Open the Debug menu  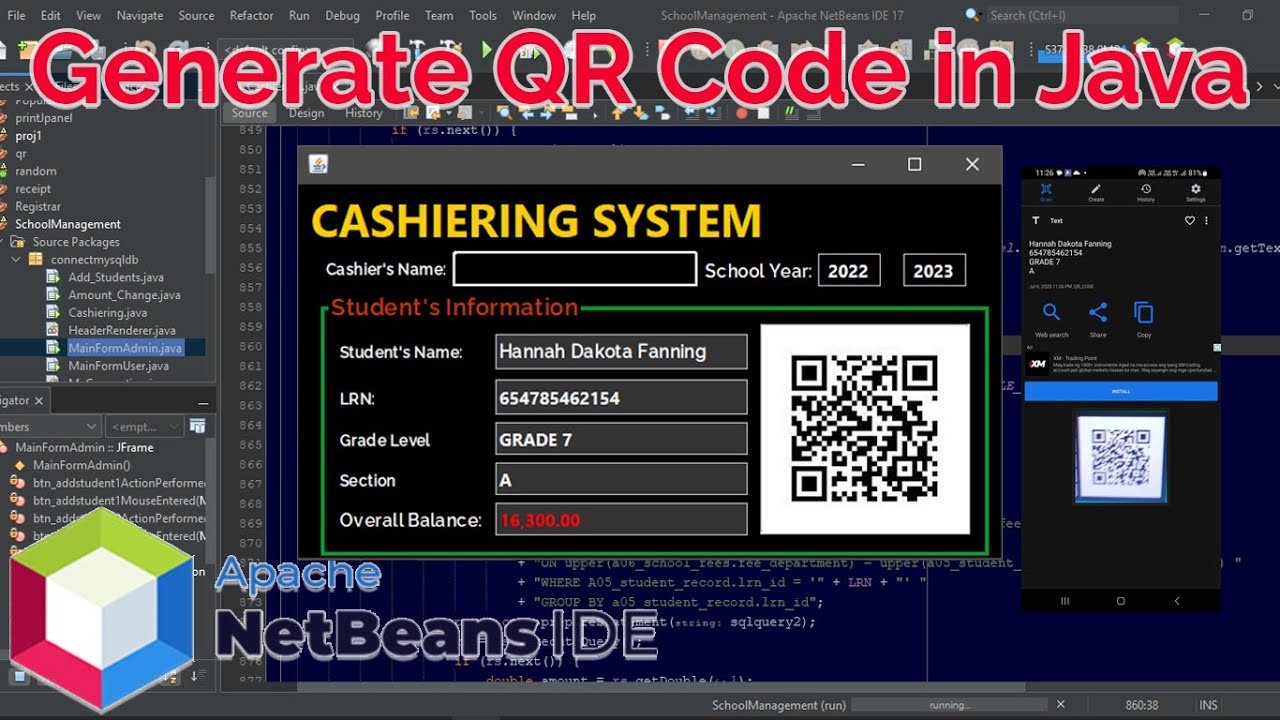342,15
